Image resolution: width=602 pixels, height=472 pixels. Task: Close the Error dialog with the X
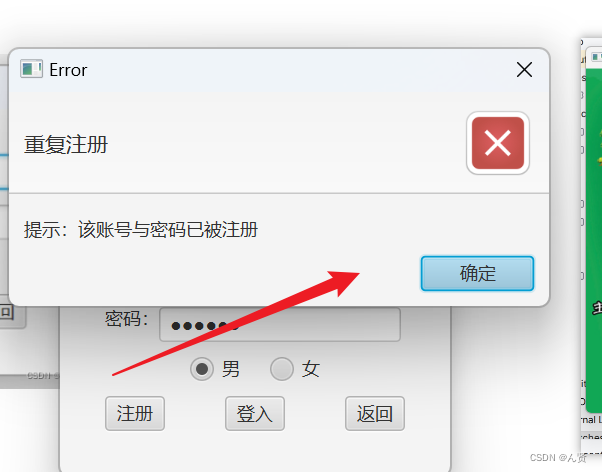click(524, 70)
